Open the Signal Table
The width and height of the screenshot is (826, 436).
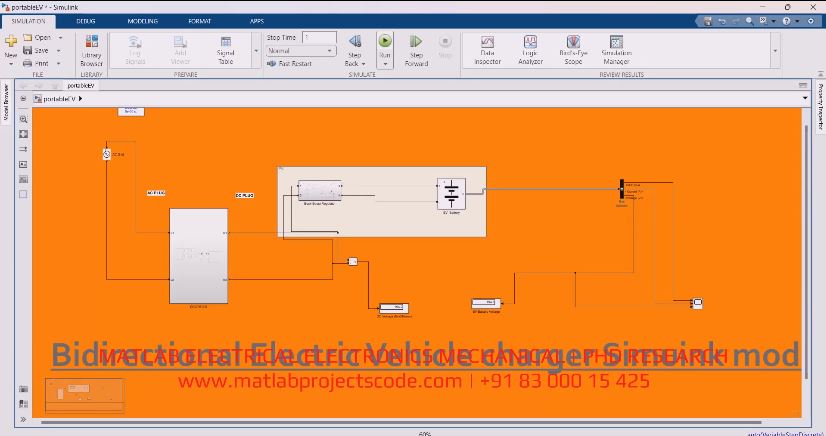click(225, 51)
